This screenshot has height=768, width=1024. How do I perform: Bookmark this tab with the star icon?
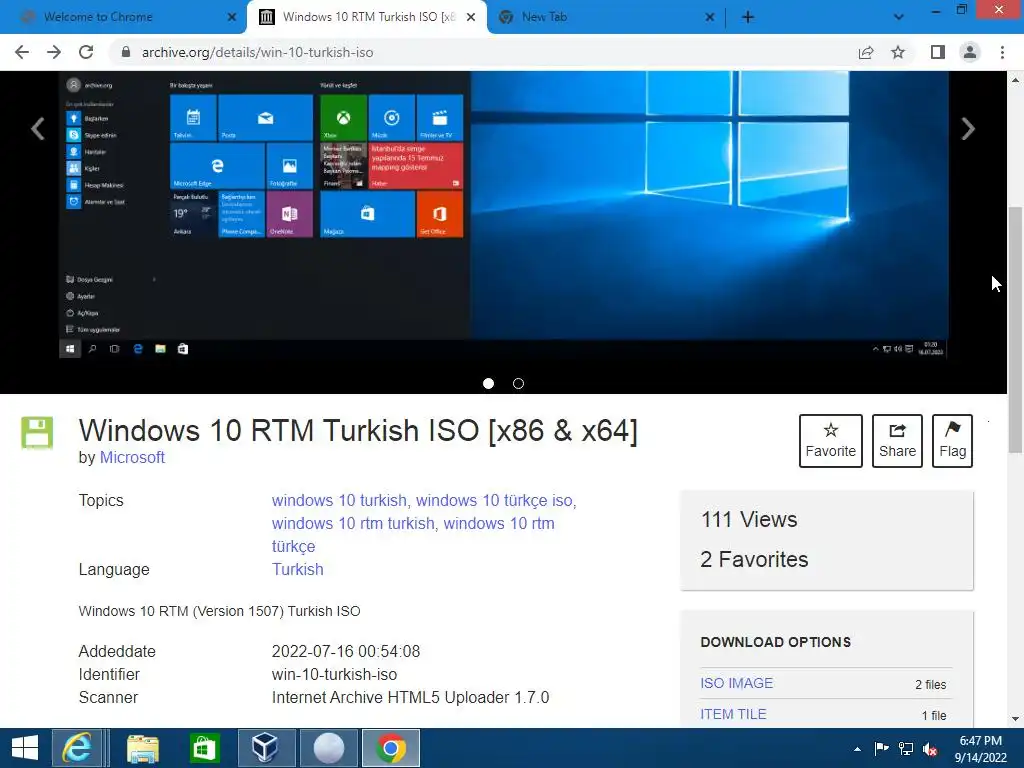(898, 52)
